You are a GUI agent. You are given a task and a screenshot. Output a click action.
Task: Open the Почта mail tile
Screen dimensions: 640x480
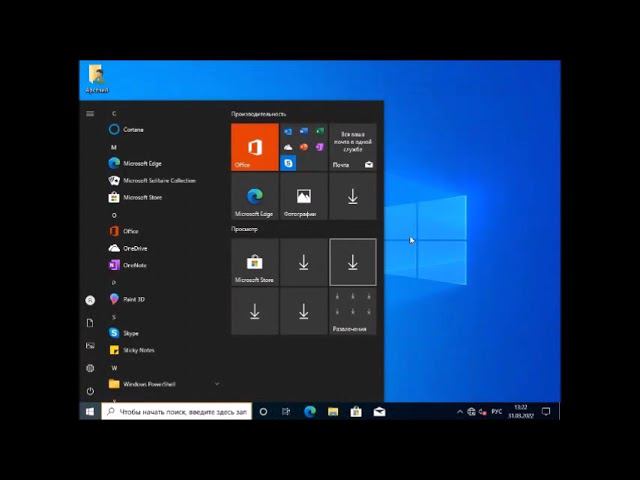pyautogui.click(x=353, y=147)
